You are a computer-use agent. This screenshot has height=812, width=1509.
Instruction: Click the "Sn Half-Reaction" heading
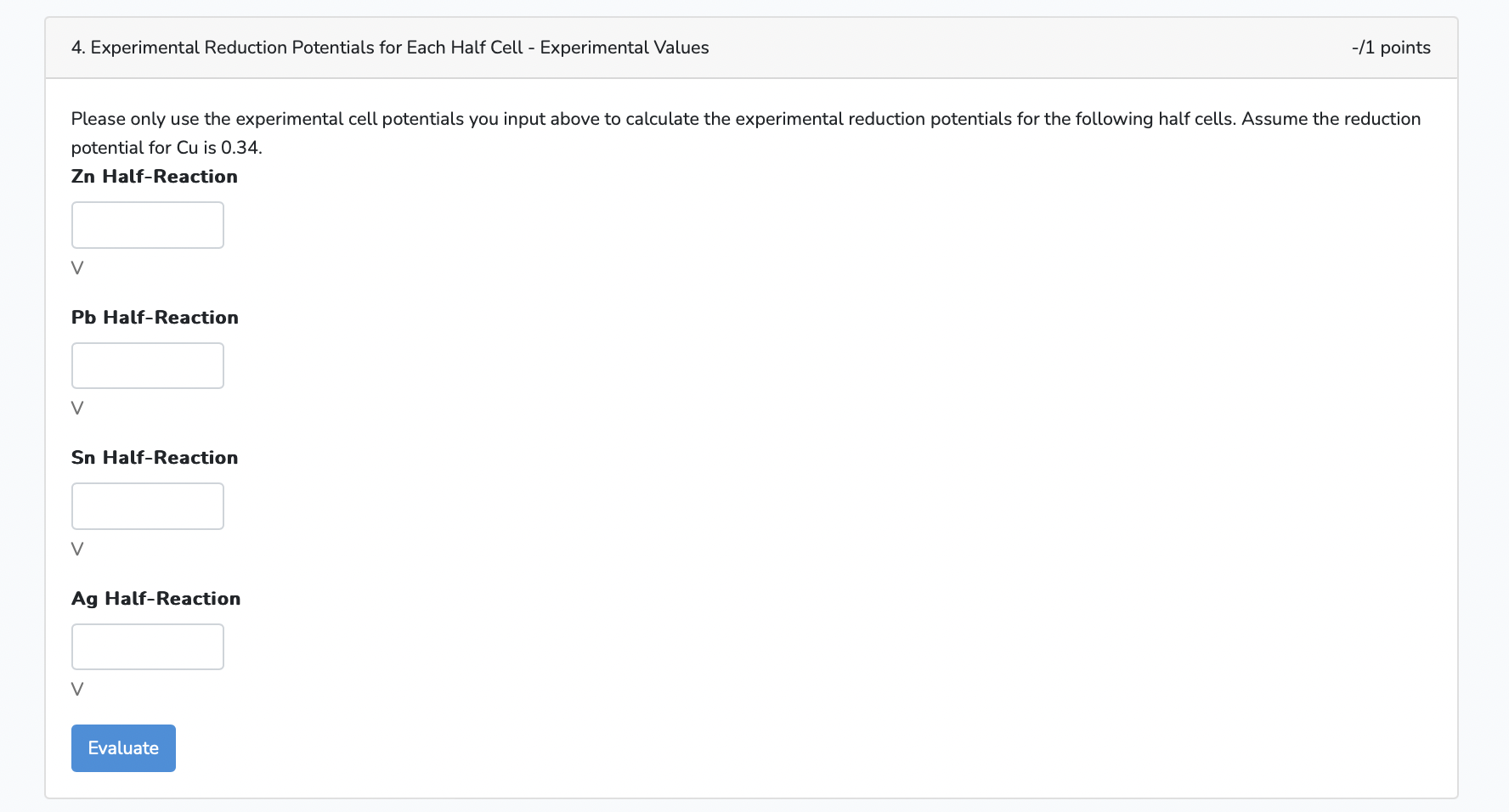pos(154,457)
